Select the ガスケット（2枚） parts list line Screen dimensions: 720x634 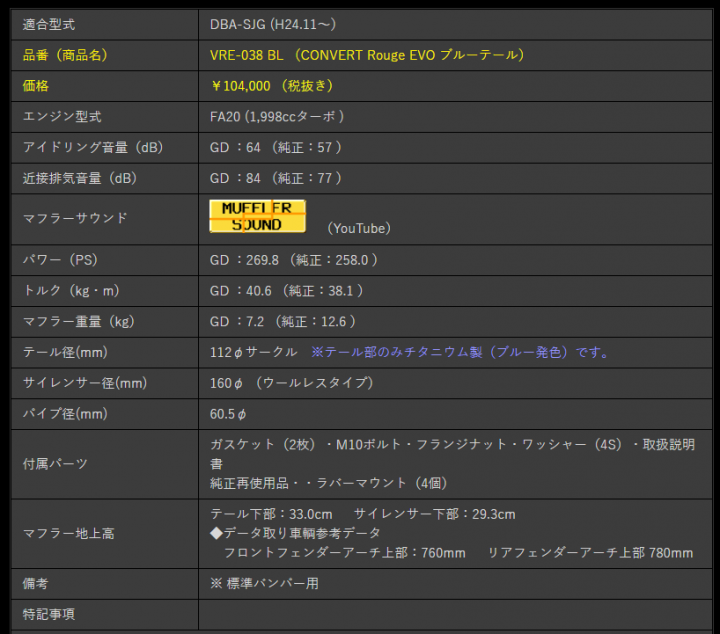[x=452, y=454]
